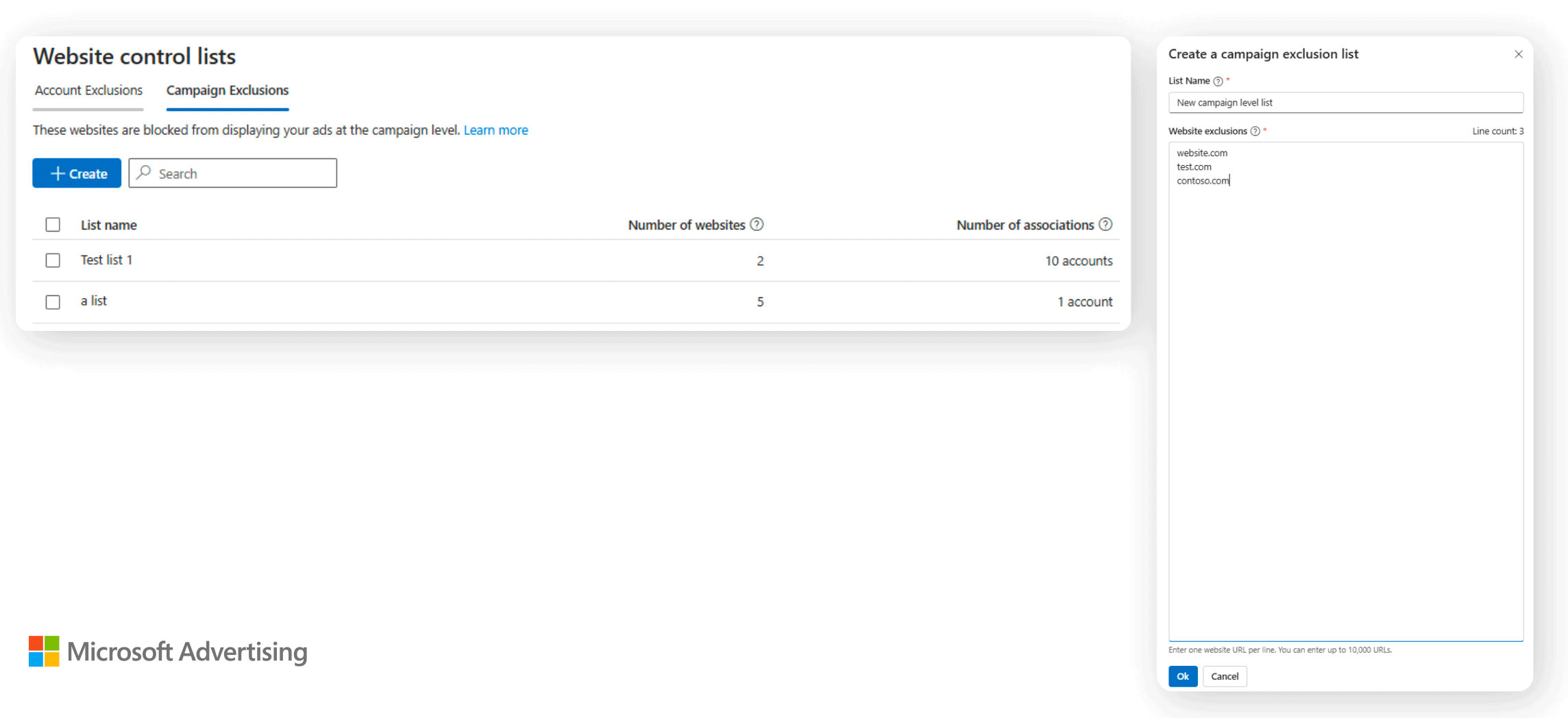Image resolution: width=1568 pixels, height=718 pixels.
Task: Confirm the new list with Ok
Action: point(1182,676)
